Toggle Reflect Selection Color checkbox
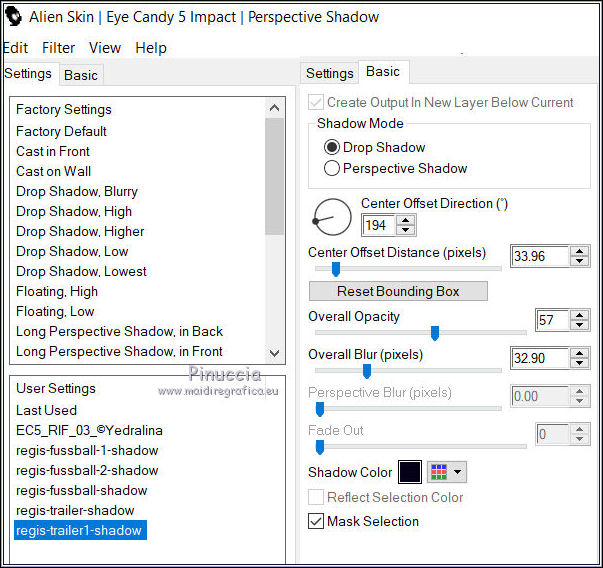Screen dimensions: 603x568 pos(316,497)
